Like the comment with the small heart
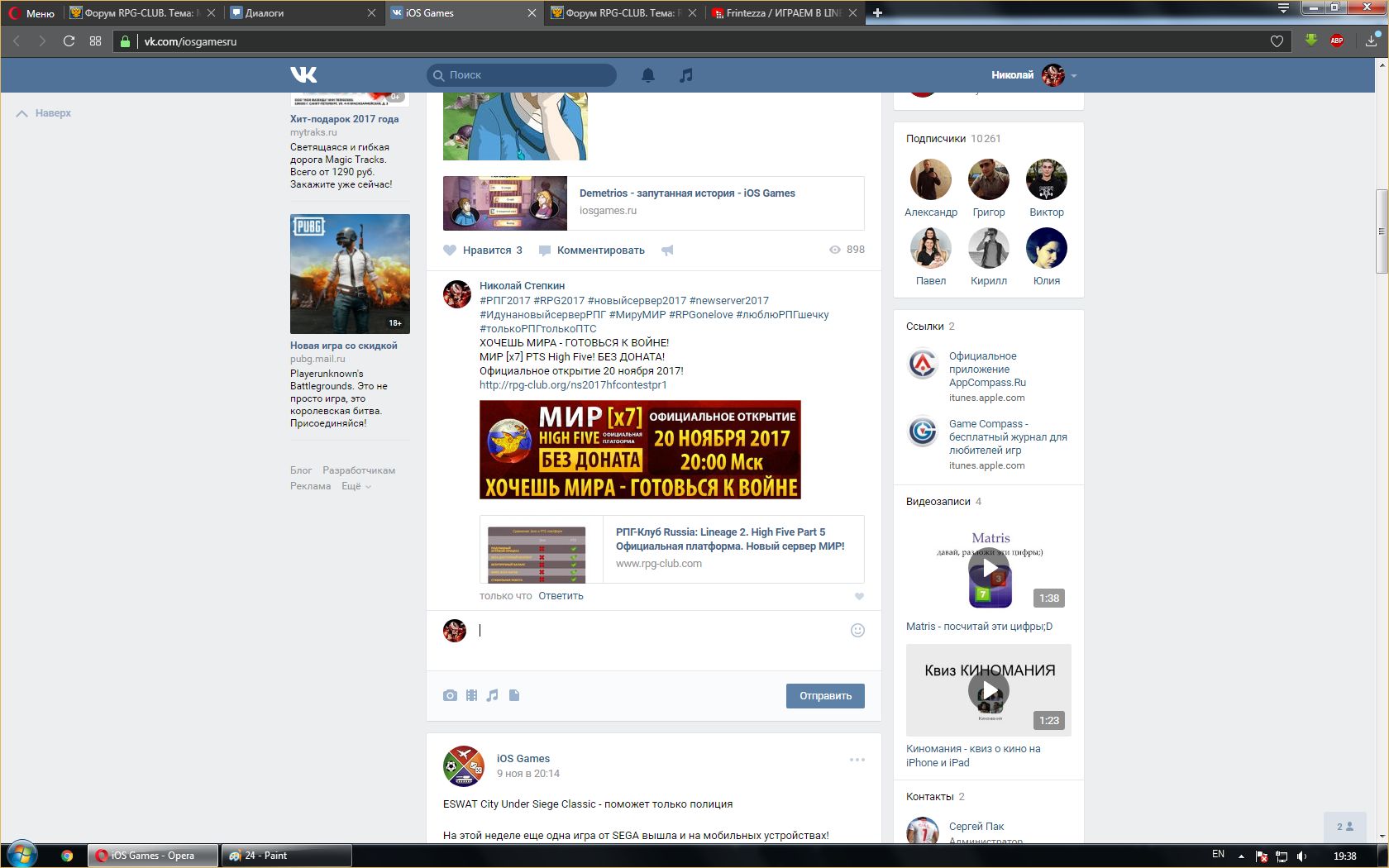Image resolution: width=1389 pixels, height=868 pixels. pos(859,596)
